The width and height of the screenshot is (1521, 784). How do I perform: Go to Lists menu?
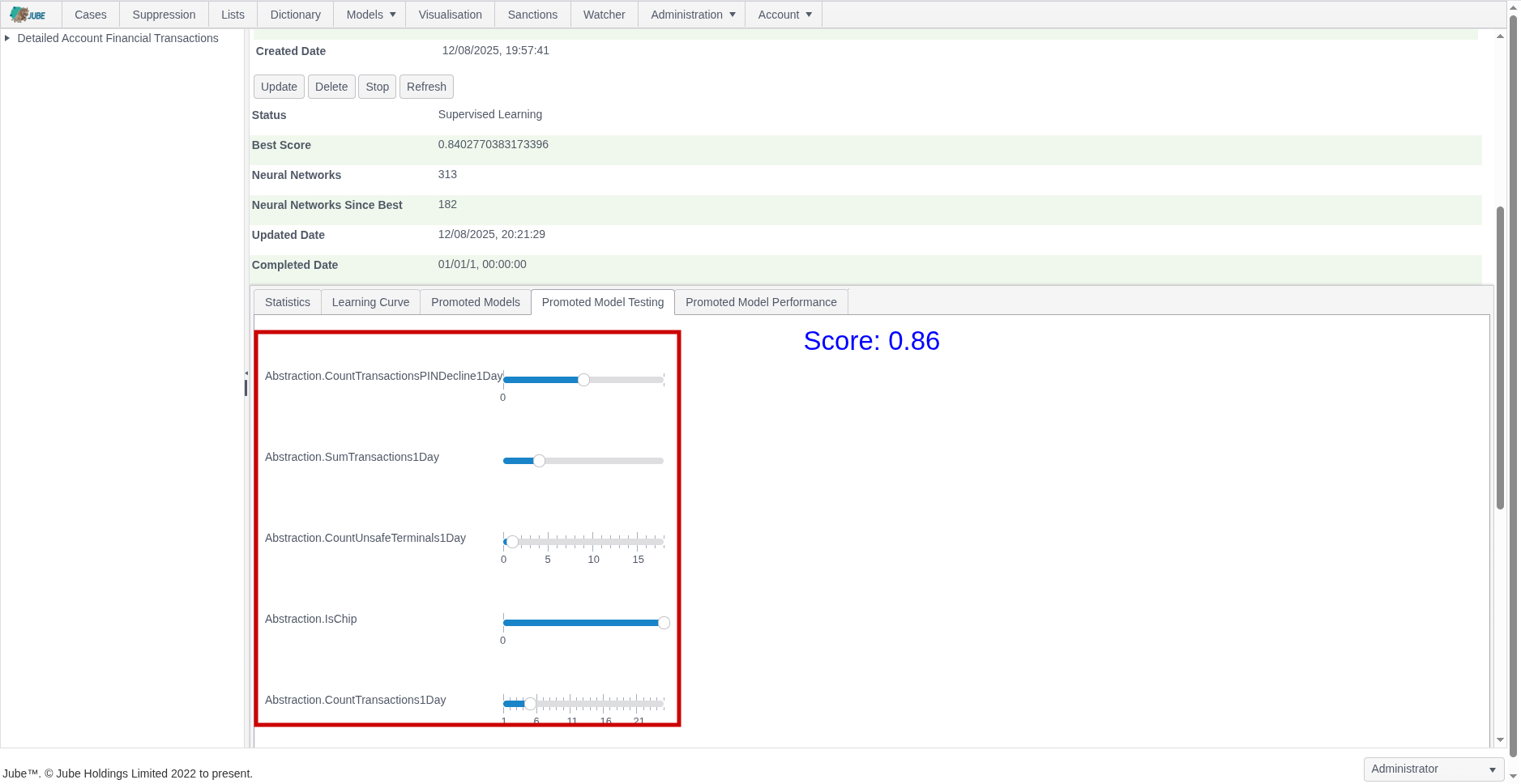[233, 15]
